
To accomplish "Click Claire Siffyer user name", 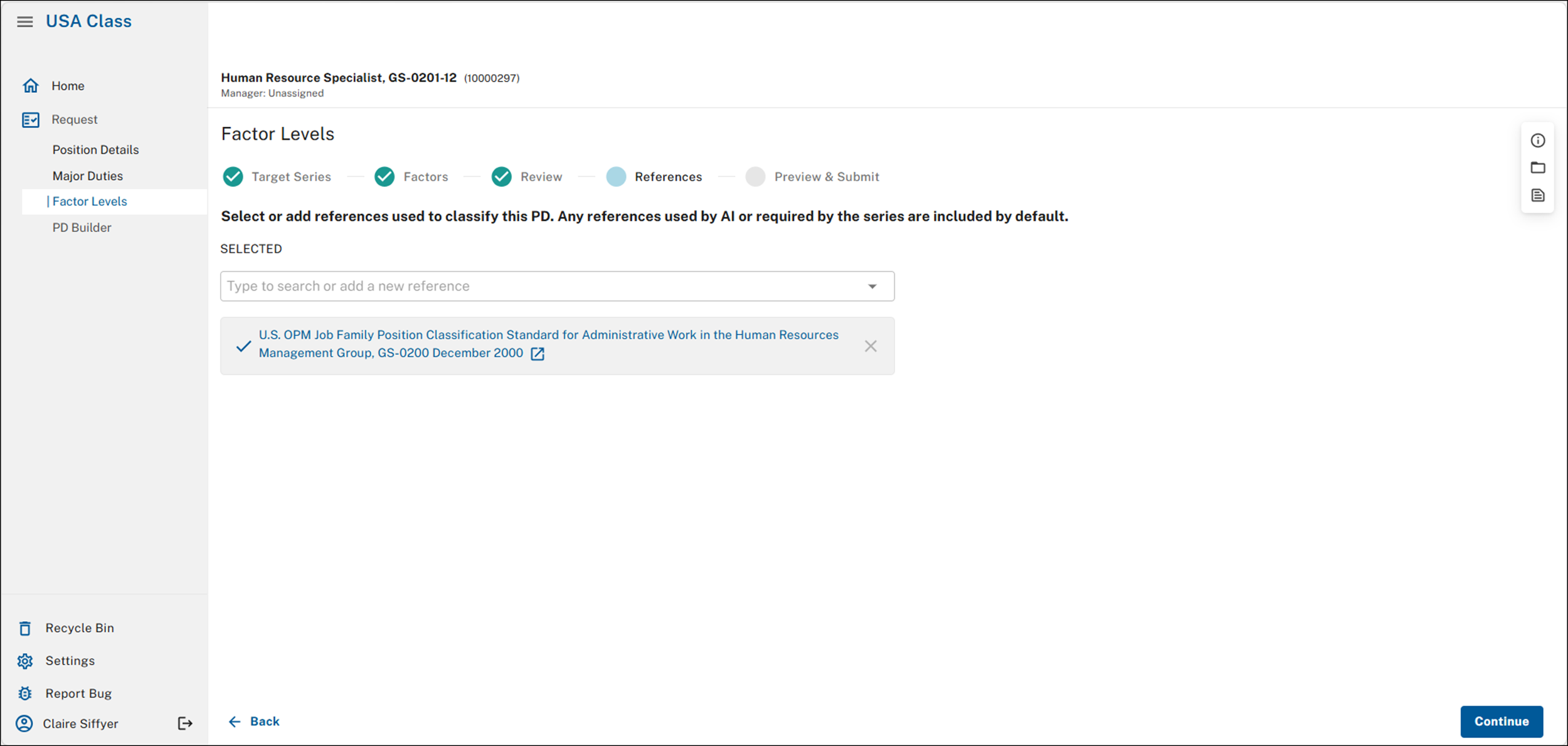I will click(80, 723).
